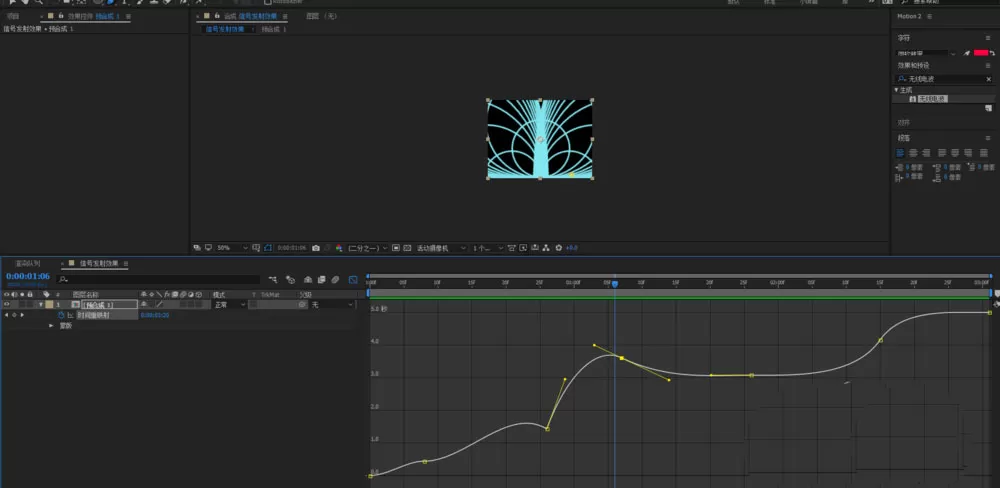Toggle the graph icon beside time remap property

coord(70,315)
